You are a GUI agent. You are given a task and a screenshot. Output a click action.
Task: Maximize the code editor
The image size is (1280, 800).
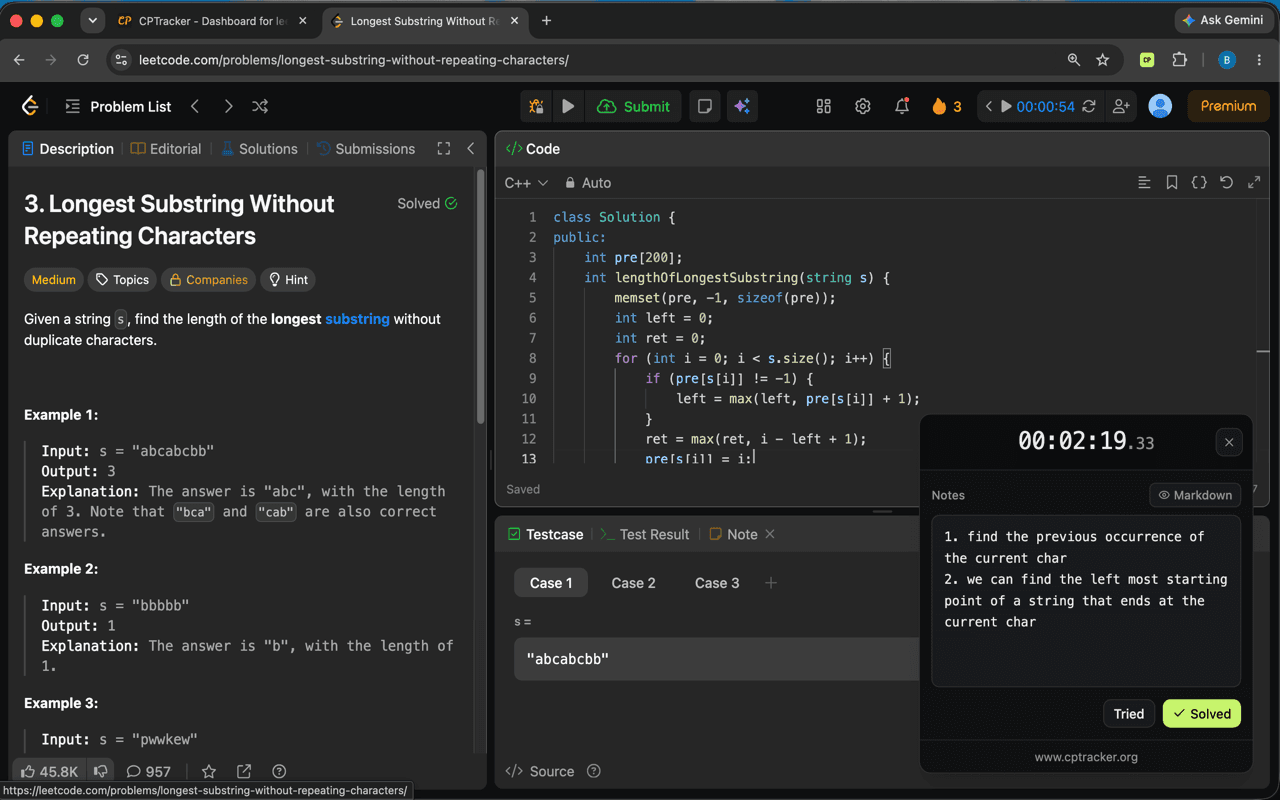pos(1254,183)
